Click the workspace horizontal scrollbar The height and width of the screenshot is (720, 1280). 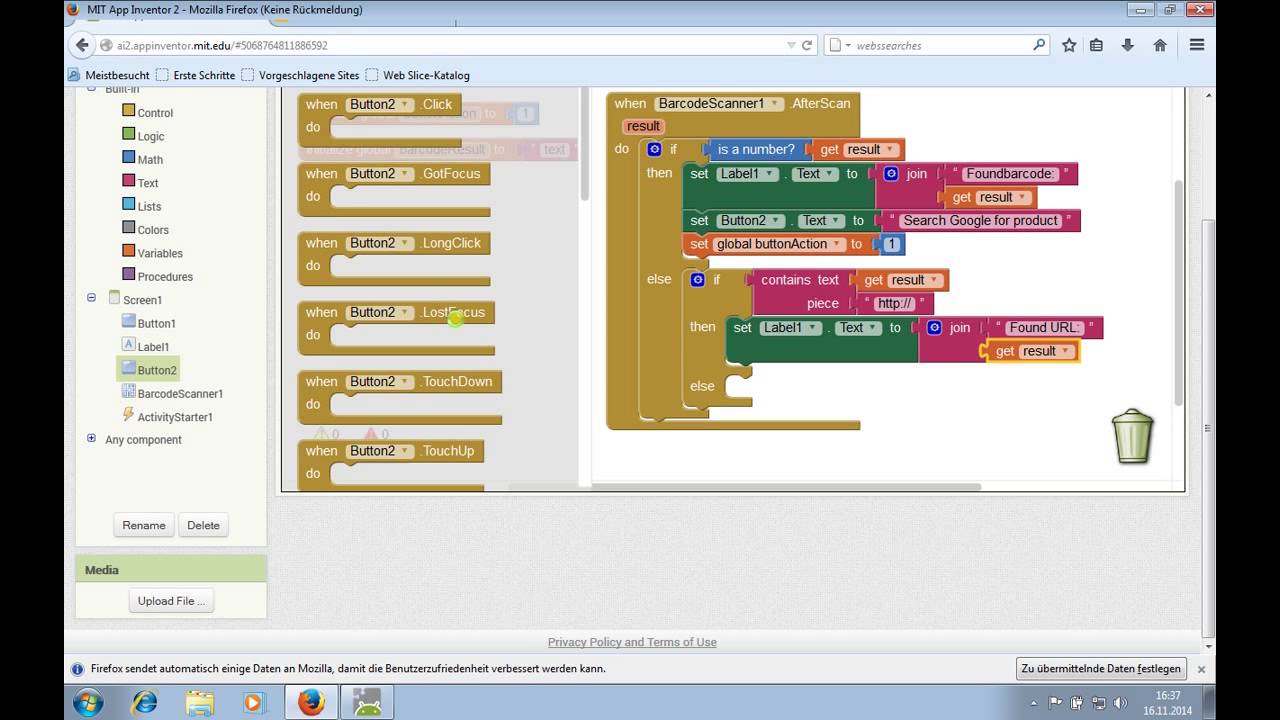(745, 487)
